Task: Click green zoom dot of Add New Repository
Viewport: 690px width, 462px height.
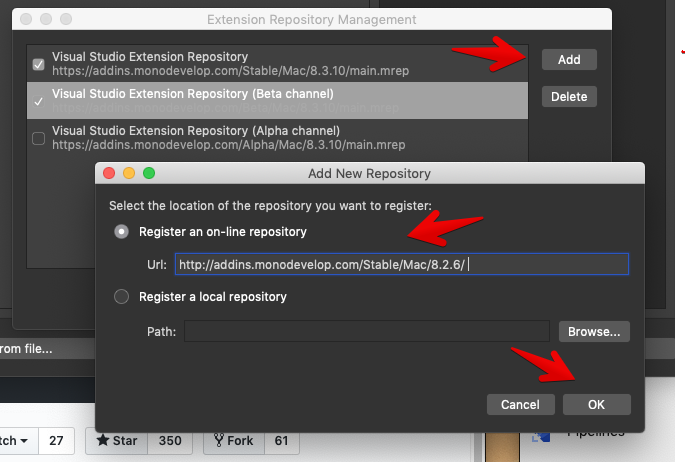Action: (x=149, y=173)
